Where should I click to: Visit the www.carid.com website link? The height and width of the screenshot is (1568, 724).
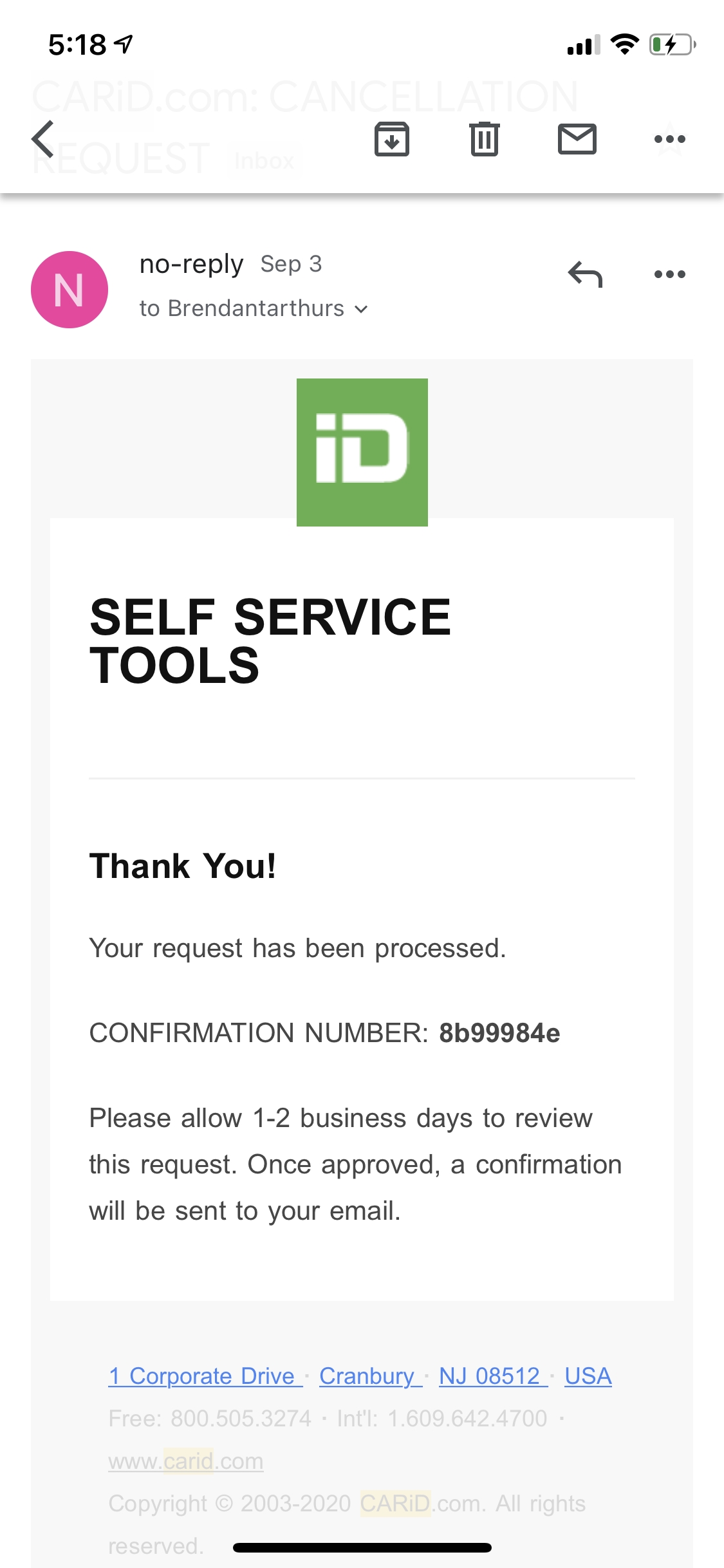pos(185,1461)
